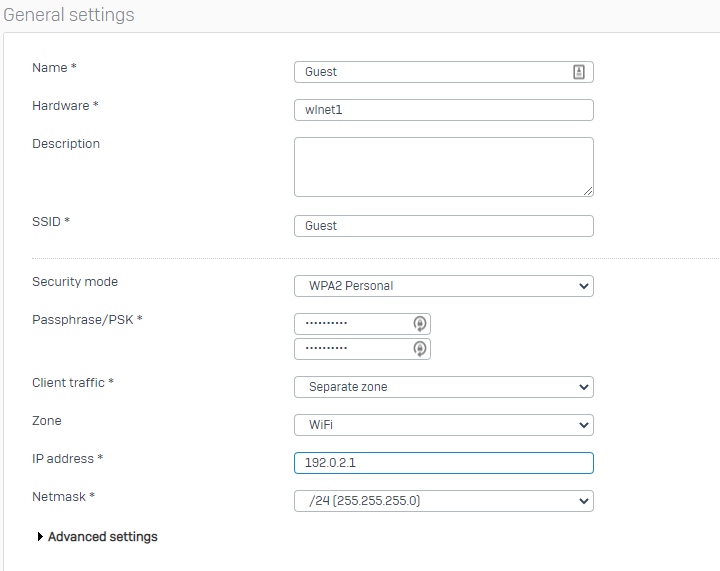Viewport: 720px width, 571px height.
Task: Select the SSID input field
Action: pos(443,226)
